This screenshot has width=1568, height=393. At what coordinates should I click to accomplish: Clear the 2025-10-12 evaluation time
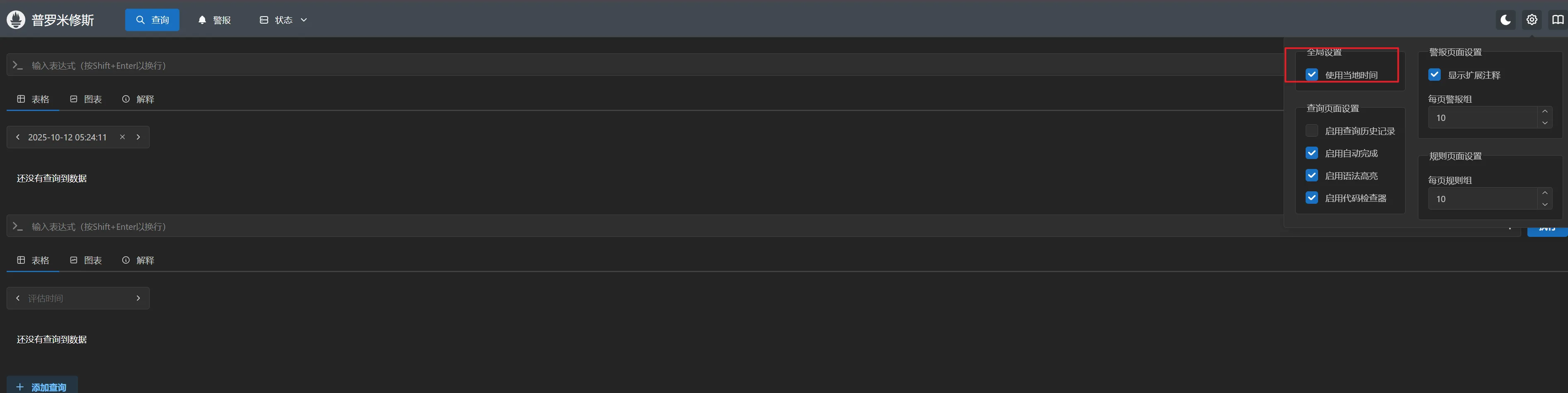[x=122, y=137]
